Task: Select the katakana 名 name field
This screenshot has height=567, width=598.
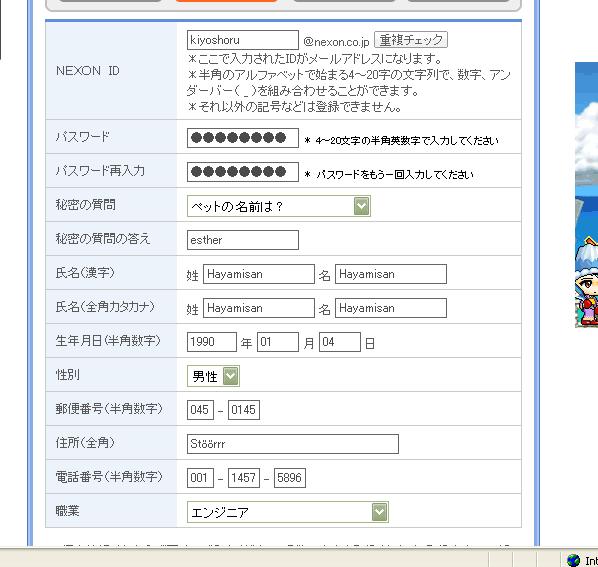Action: 391,308
